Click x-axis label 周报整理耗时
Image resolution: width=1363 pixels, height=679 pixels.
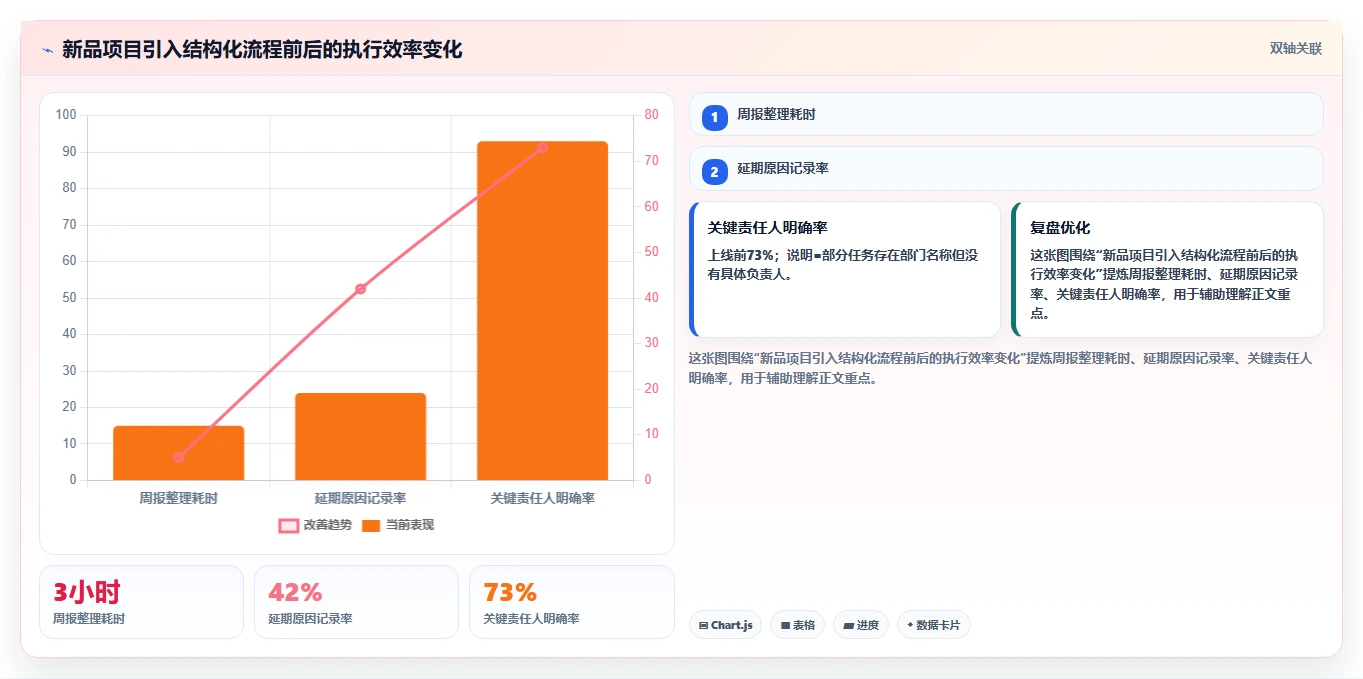tap(179, 497)
